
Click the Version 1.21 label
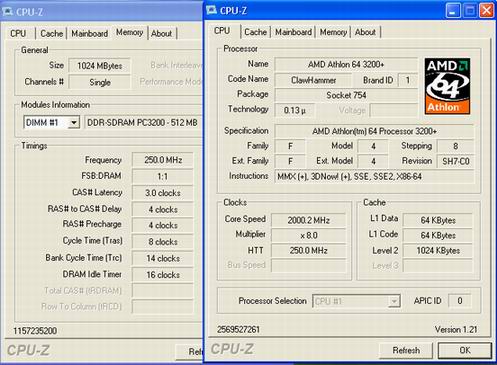tap(456, 330)
